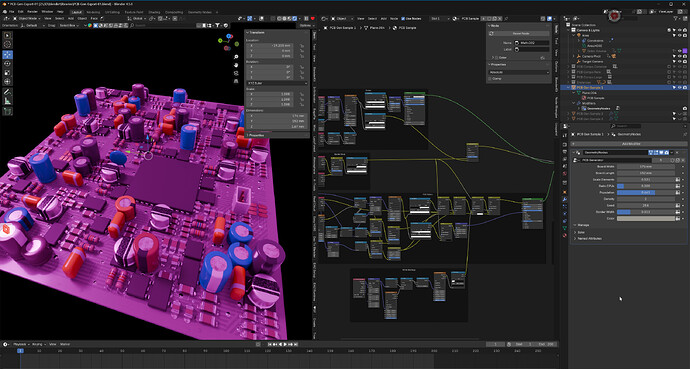The image size is (690, 369).
Task: Click the pan view hand icon in viewport
Action: coord(236,64)
